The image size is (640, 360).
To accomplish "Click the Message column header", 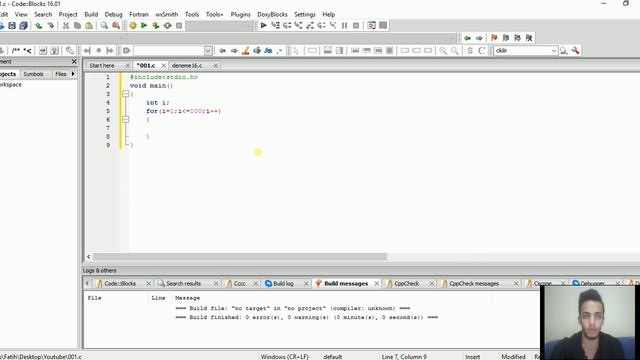I will (x=188, y=298).
